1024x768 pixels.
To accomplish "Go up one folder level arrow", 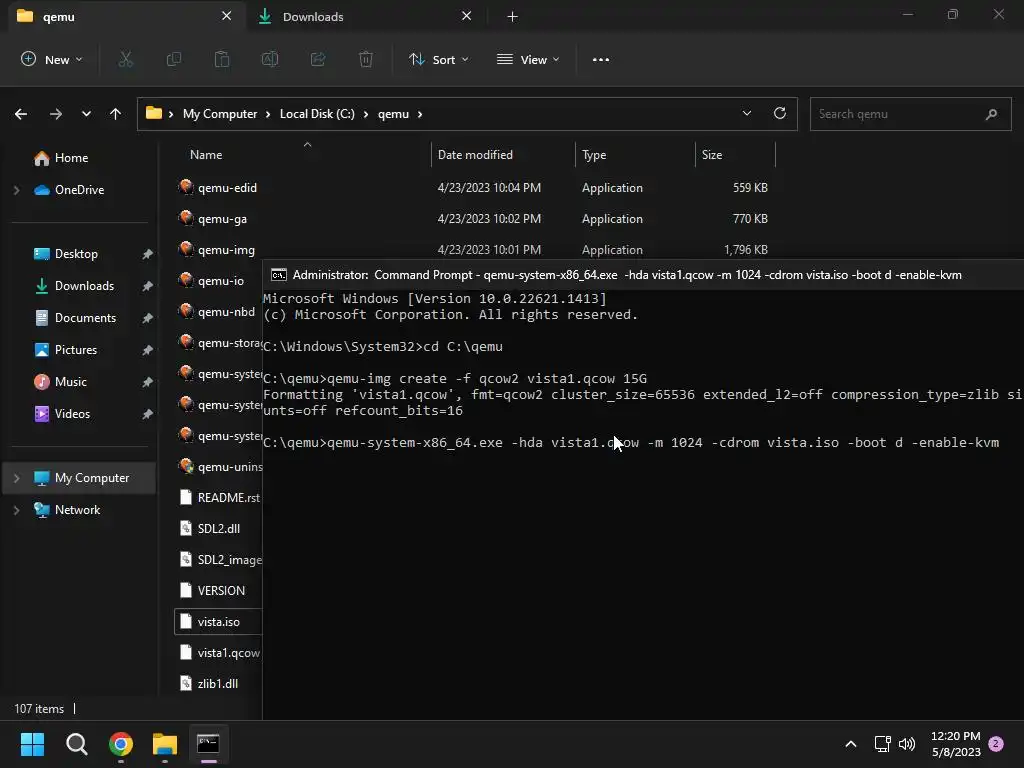I will pyautogui.click(x=116, y=114).
